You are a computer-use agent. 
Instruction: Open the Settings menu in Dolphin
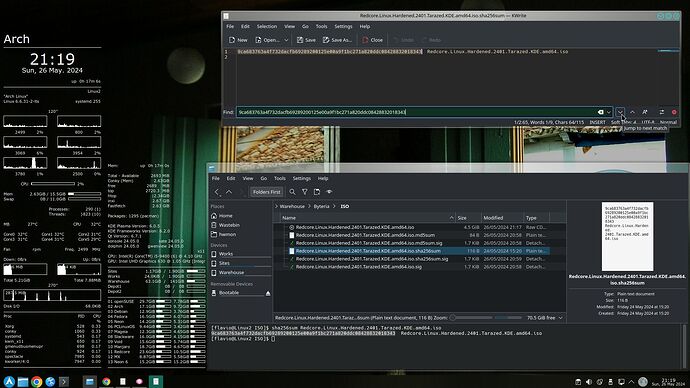[x=301, y=179]
